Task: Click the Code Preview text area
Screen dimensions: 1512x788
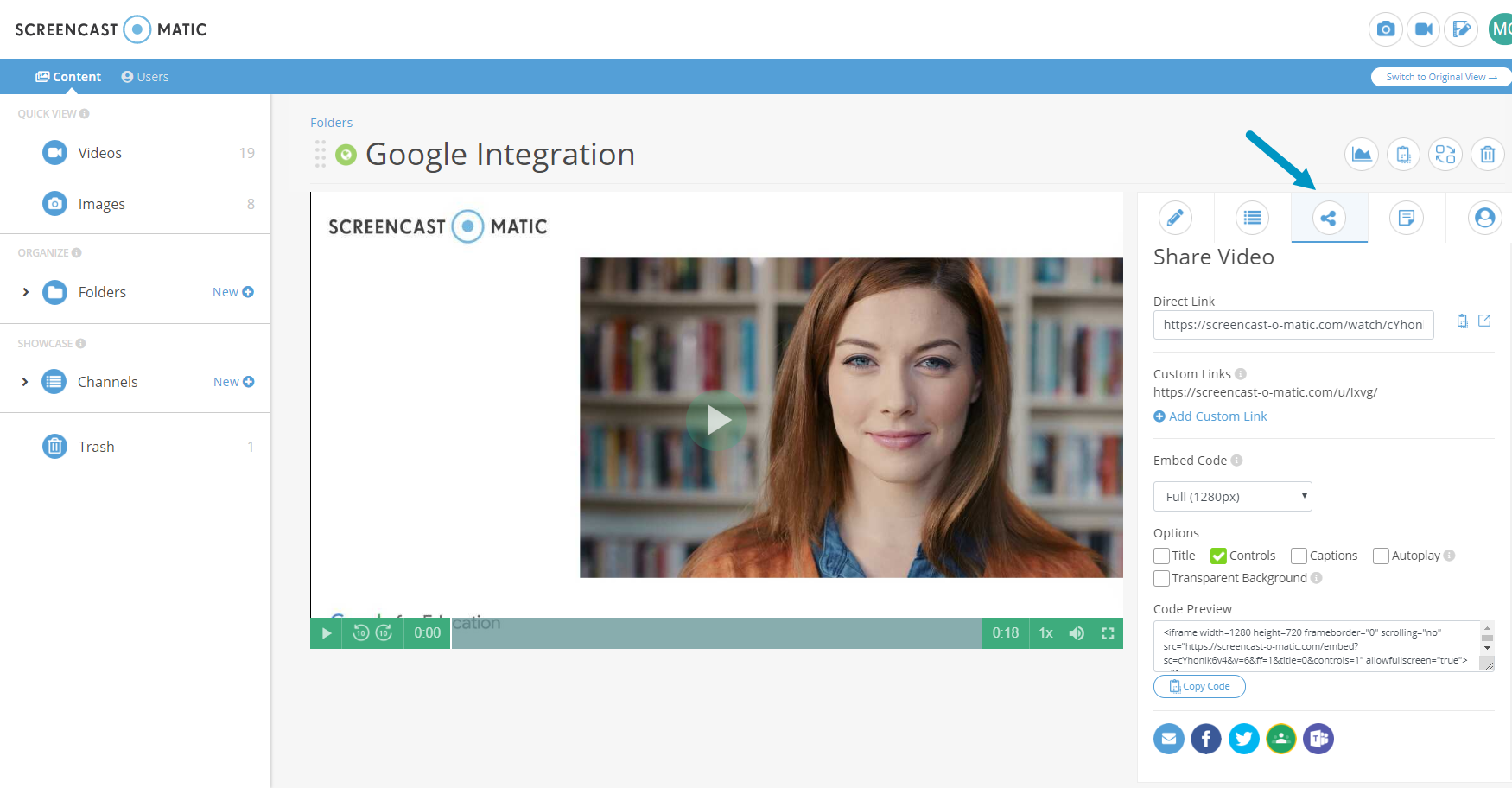Action: click(x=1316, y=646)
